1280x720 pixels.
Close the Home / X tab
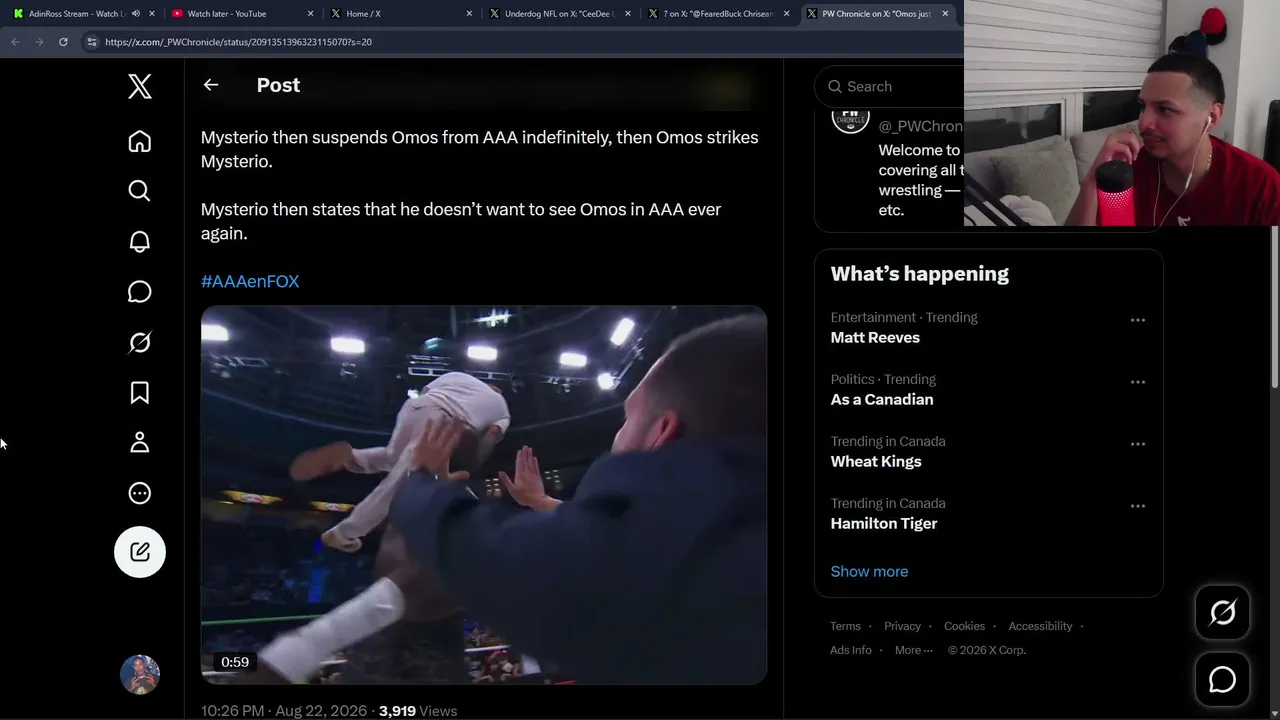point(470,14)
